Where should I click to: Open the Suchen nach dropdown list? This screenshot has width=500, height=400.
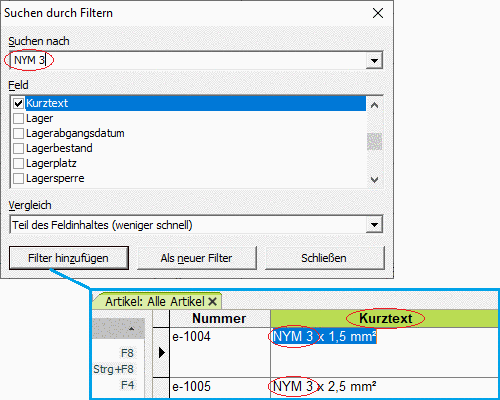click(x=374, y=61)
